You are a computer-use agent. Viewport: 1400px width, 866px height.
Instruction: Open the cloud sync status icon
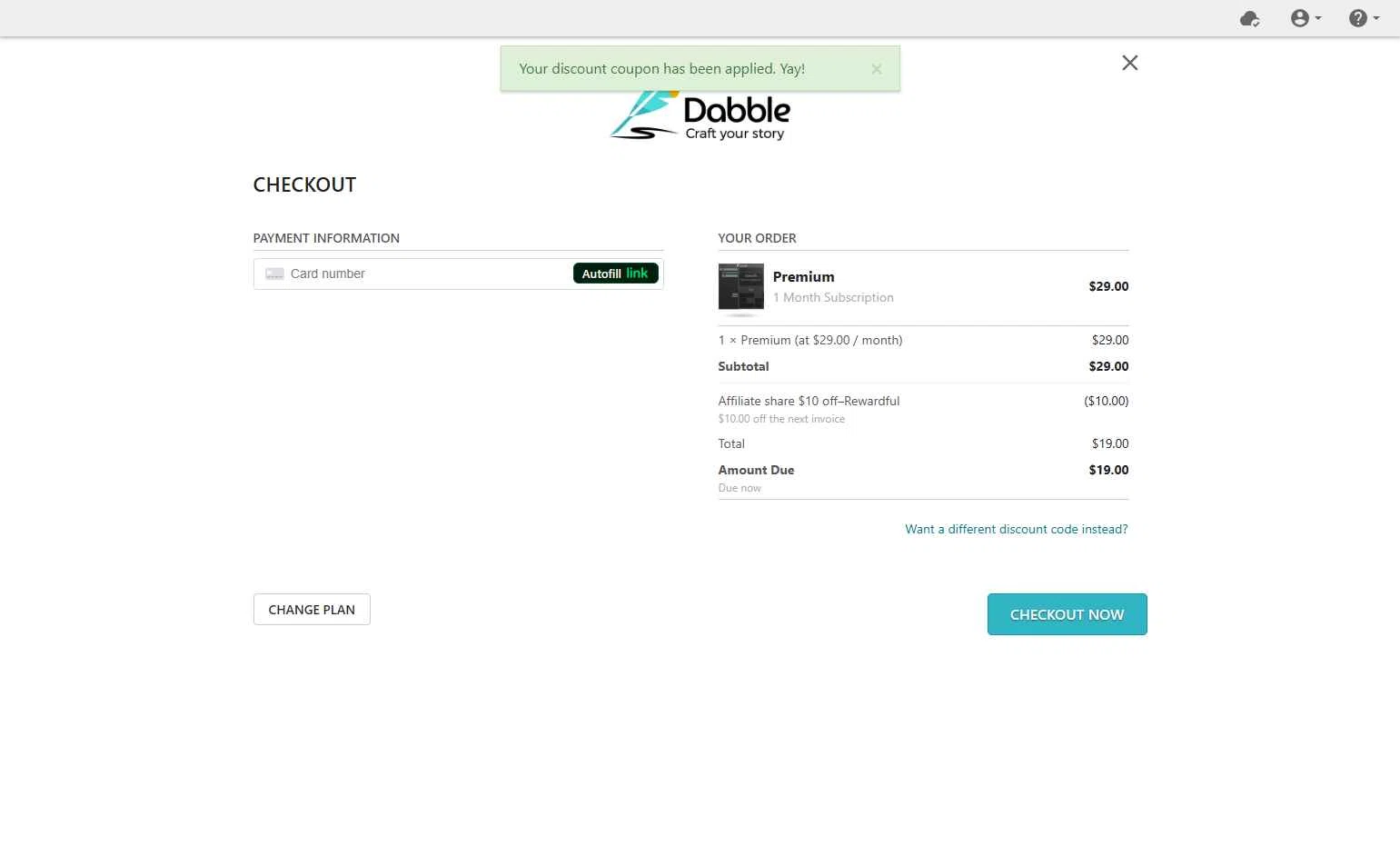[1249, 18]
